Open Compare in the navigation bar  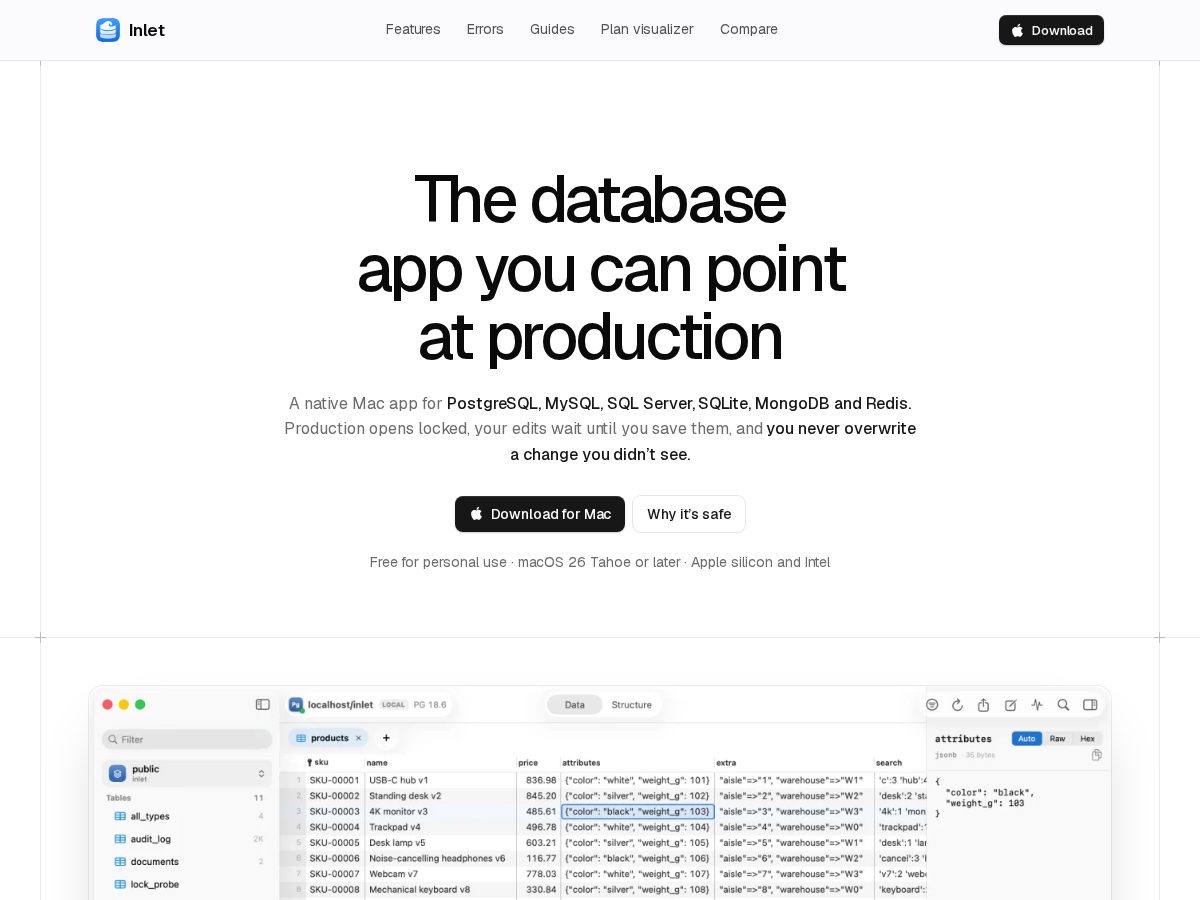click(x=749, y=29)
